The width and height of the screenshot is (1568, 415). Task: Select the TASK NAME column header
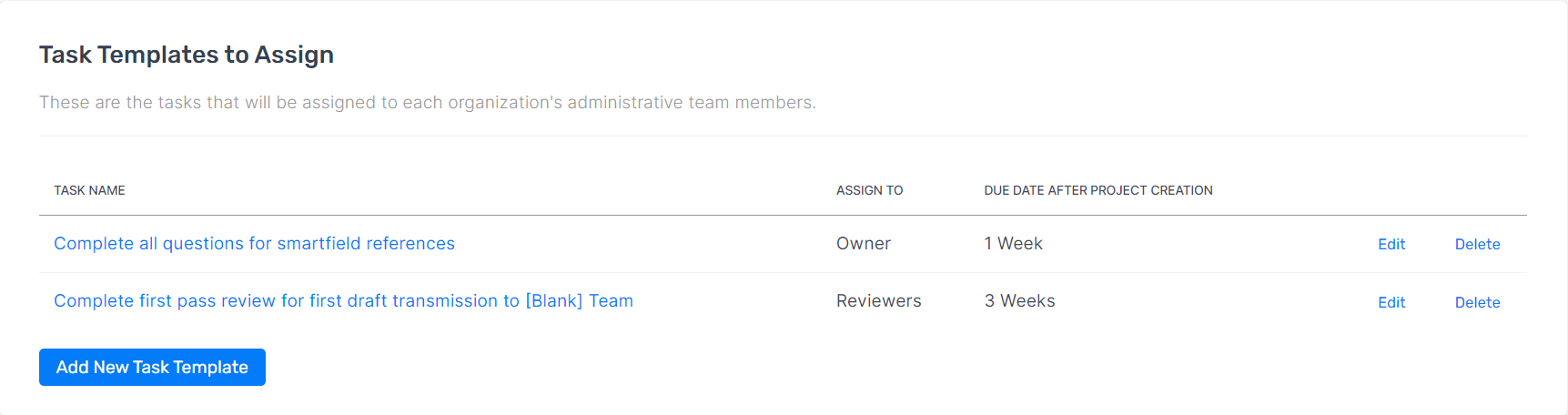pos(89,190)
